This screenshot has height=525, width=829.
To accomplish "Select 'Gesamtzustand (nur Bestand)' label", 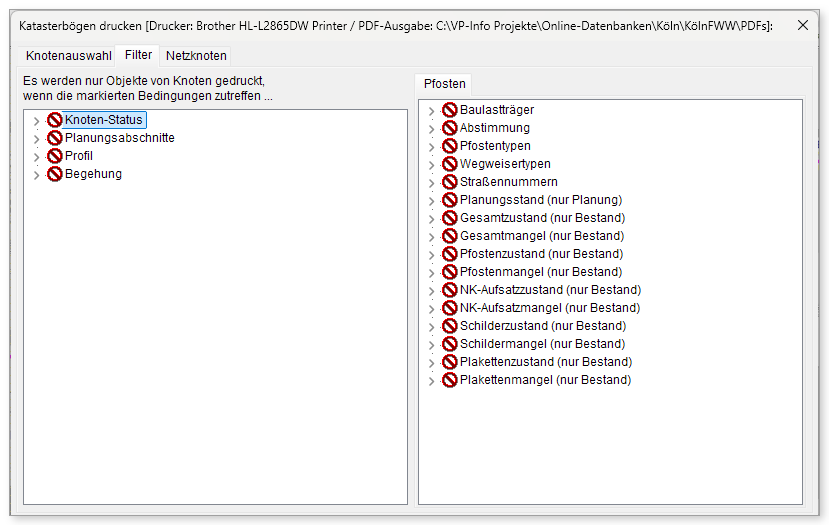I will (x=542, y=218).
